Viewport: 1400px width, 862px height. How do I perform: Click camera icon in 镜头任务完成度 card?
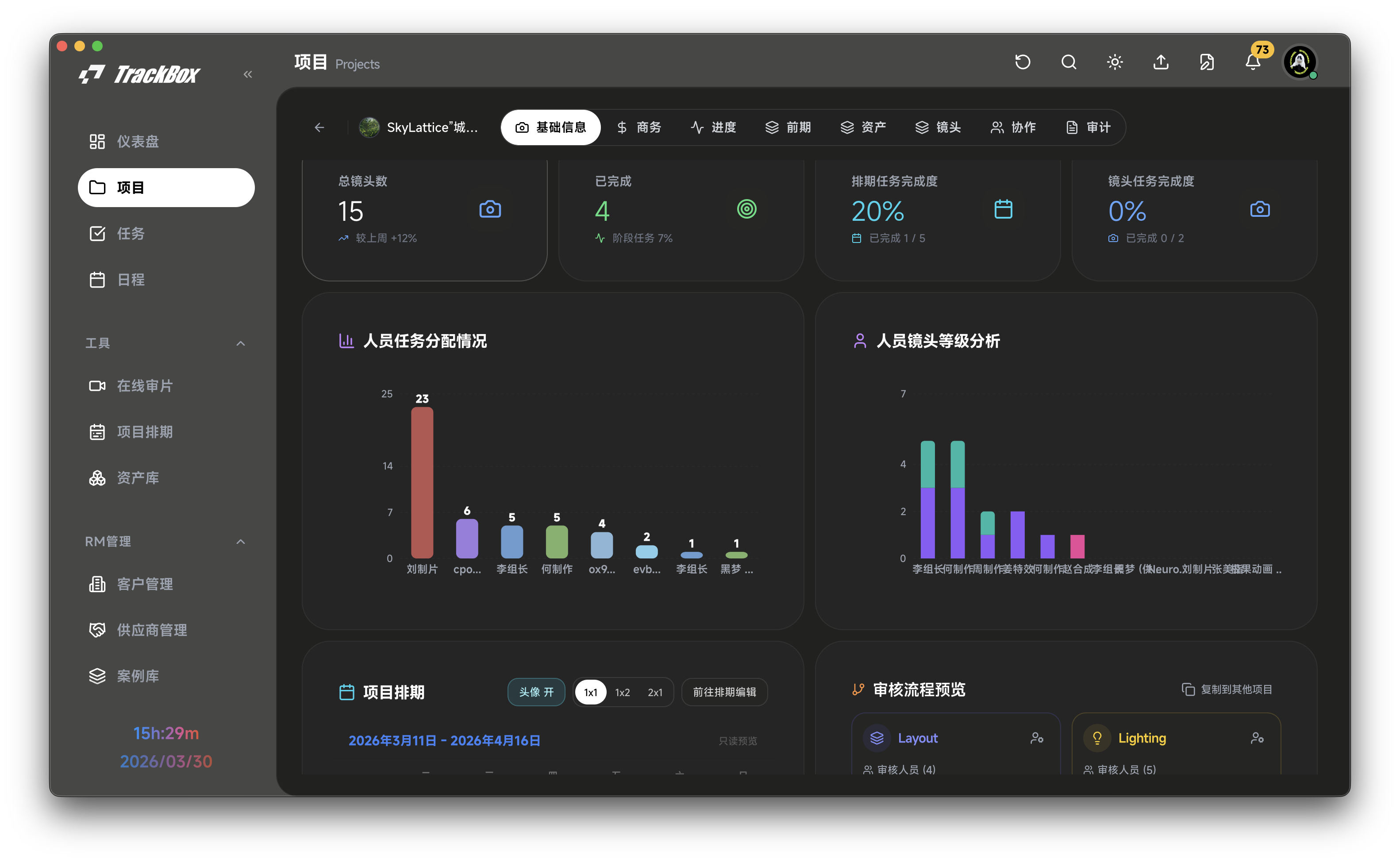(x=1260, y=209)
